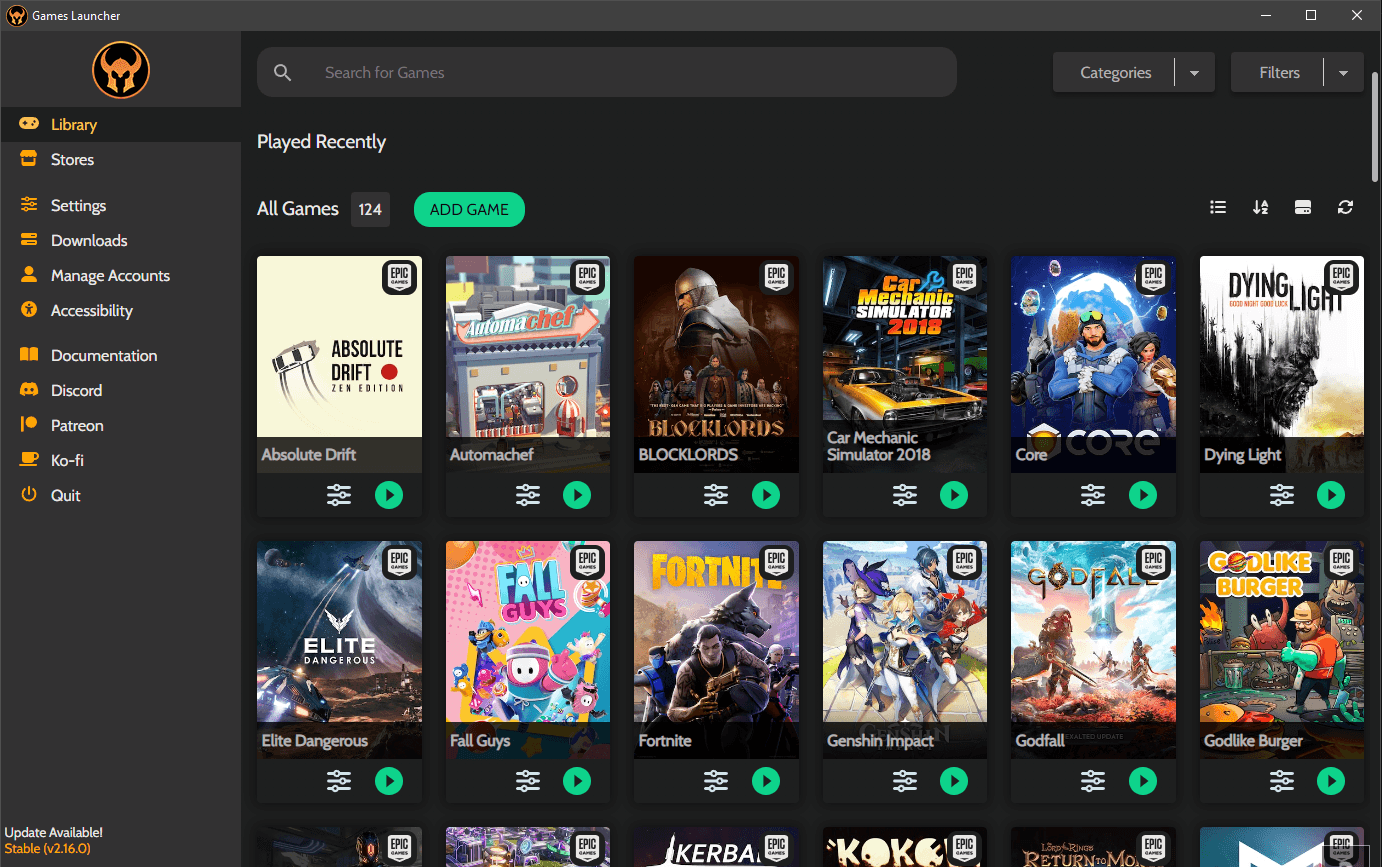Click the Elite Dangerous title label
Screen dimensions: 1382x867
coord(315,741)
